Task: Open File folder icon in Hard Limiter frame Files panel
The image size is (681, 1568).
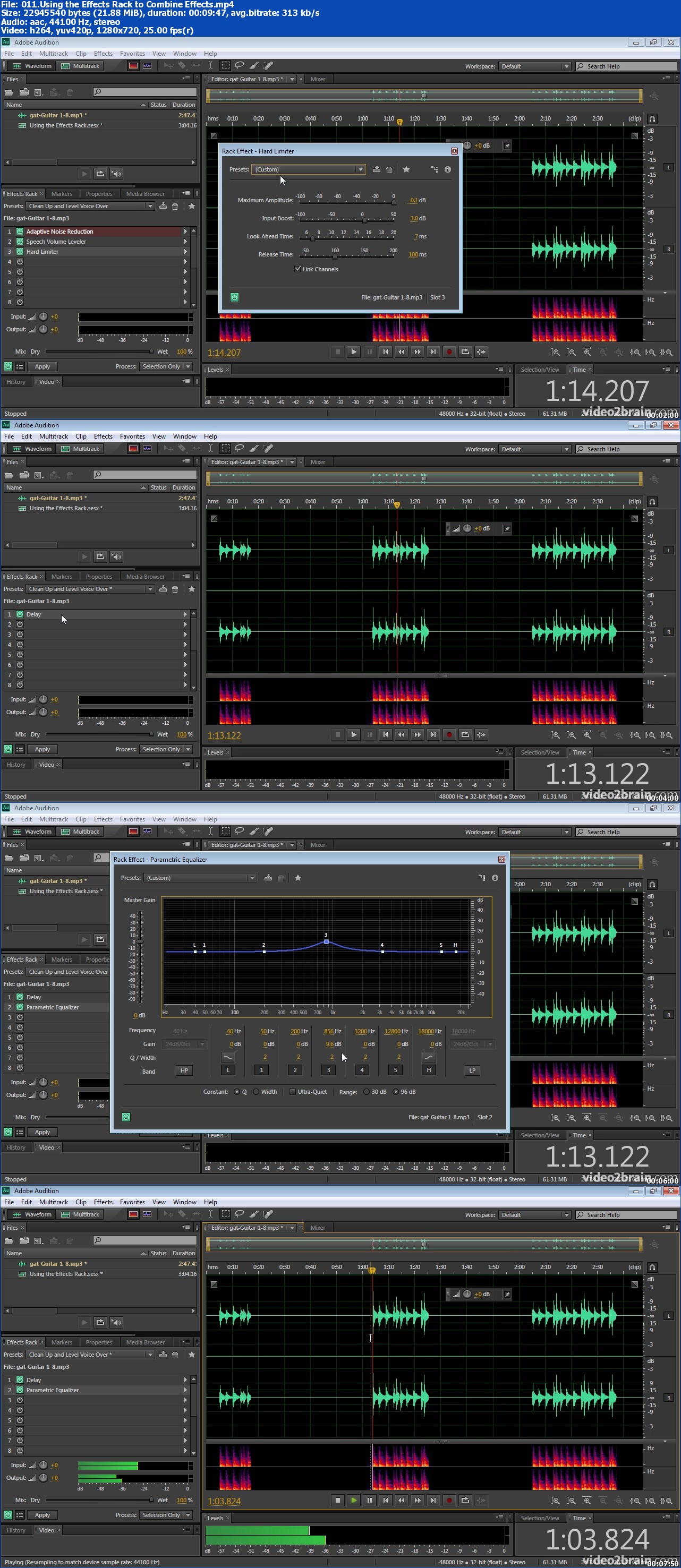Action: [9, 92]
